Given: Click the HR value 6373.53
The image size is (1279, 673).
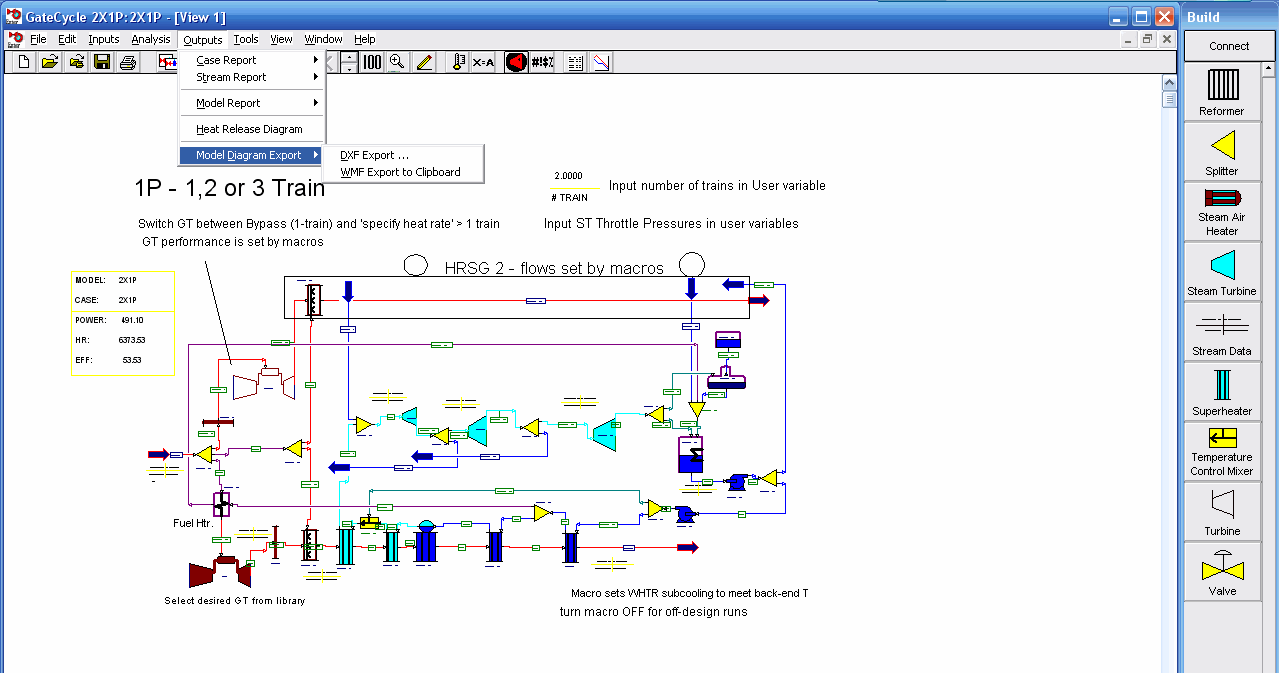Looking at the screenshot, I should pyautogui.click(x=132, y=340).
